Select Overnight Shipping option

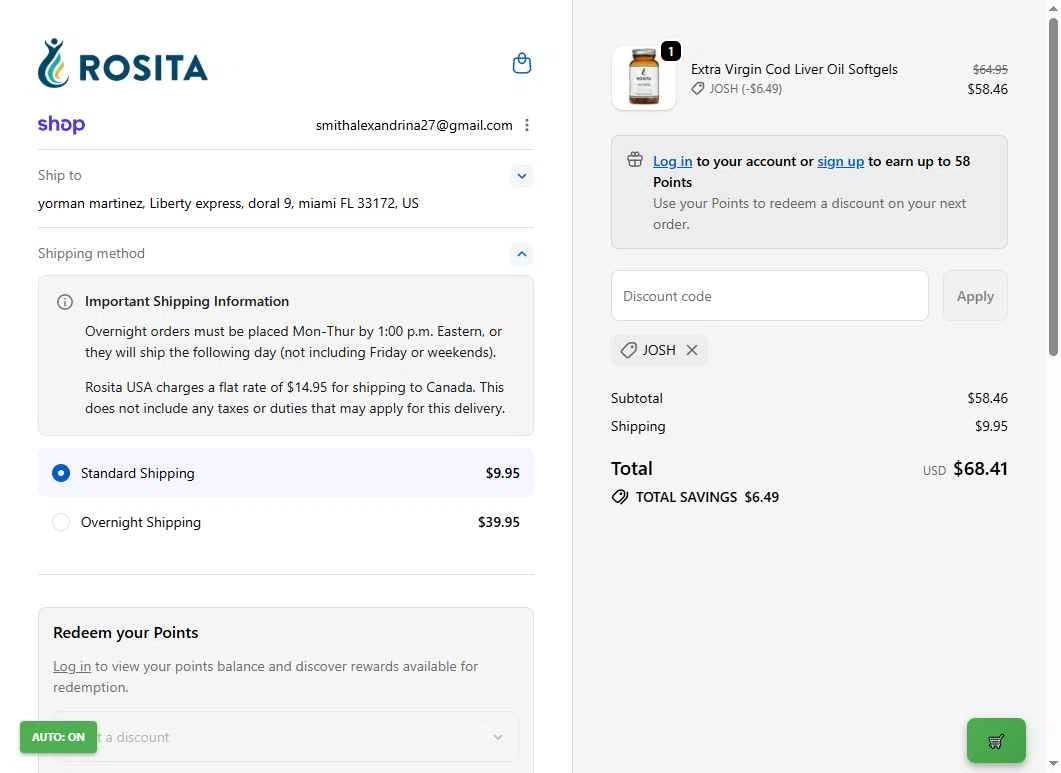point(286,522)
